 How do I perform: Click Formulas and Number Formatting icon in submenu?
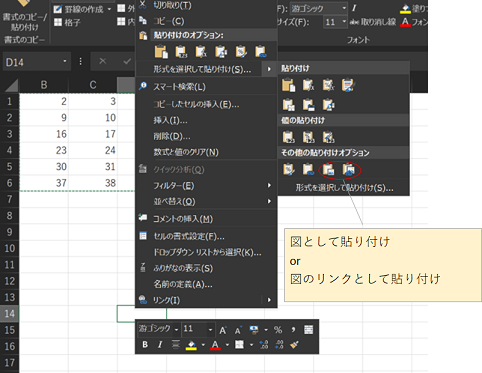(x=328, y=85)
